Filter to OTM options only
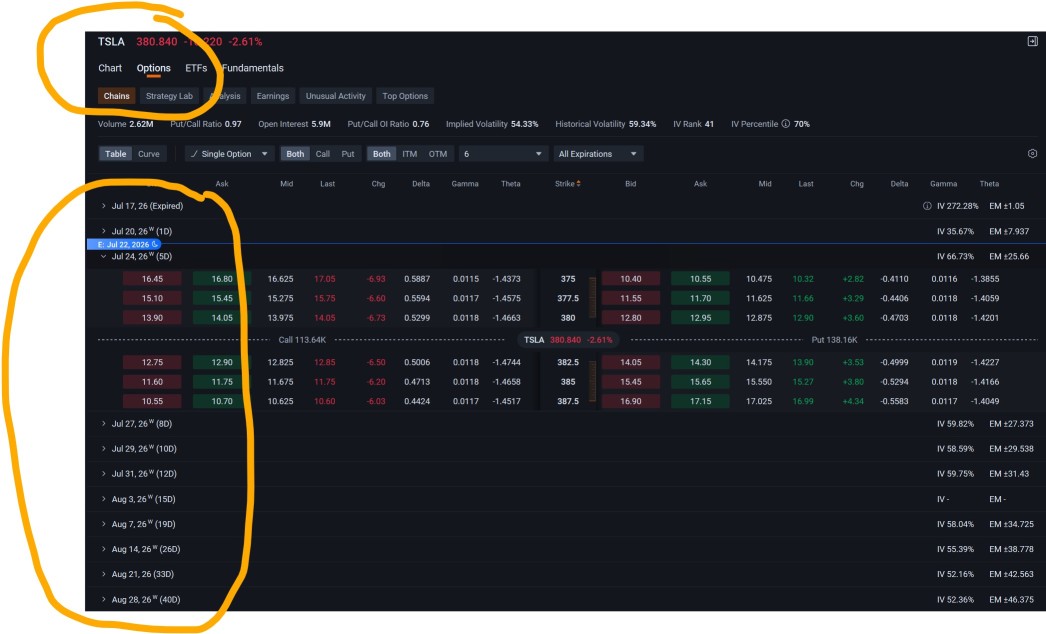This screenshot has height=634, width=1046. (438, 154)
